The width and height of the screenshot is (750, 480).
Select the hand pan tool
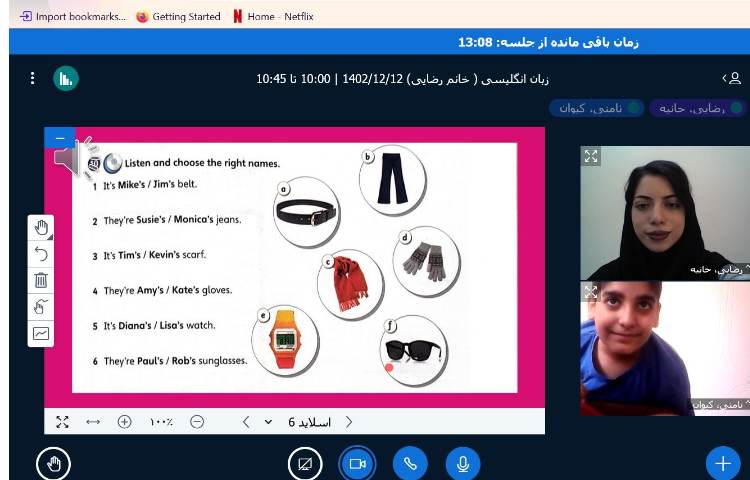[x=41, y=228]
